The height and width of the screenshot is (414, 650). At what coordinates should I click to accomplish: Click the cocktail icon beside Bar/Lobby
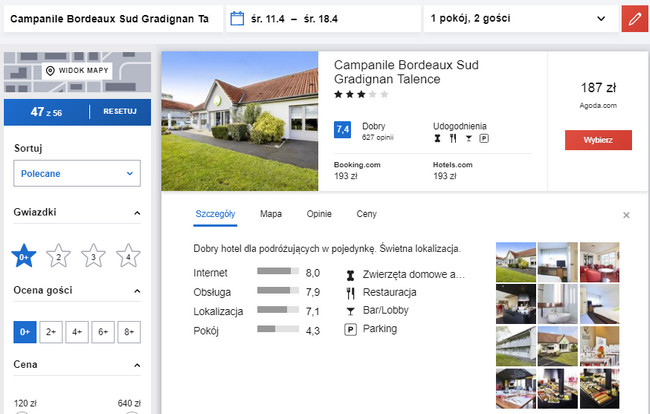(351, 311)
